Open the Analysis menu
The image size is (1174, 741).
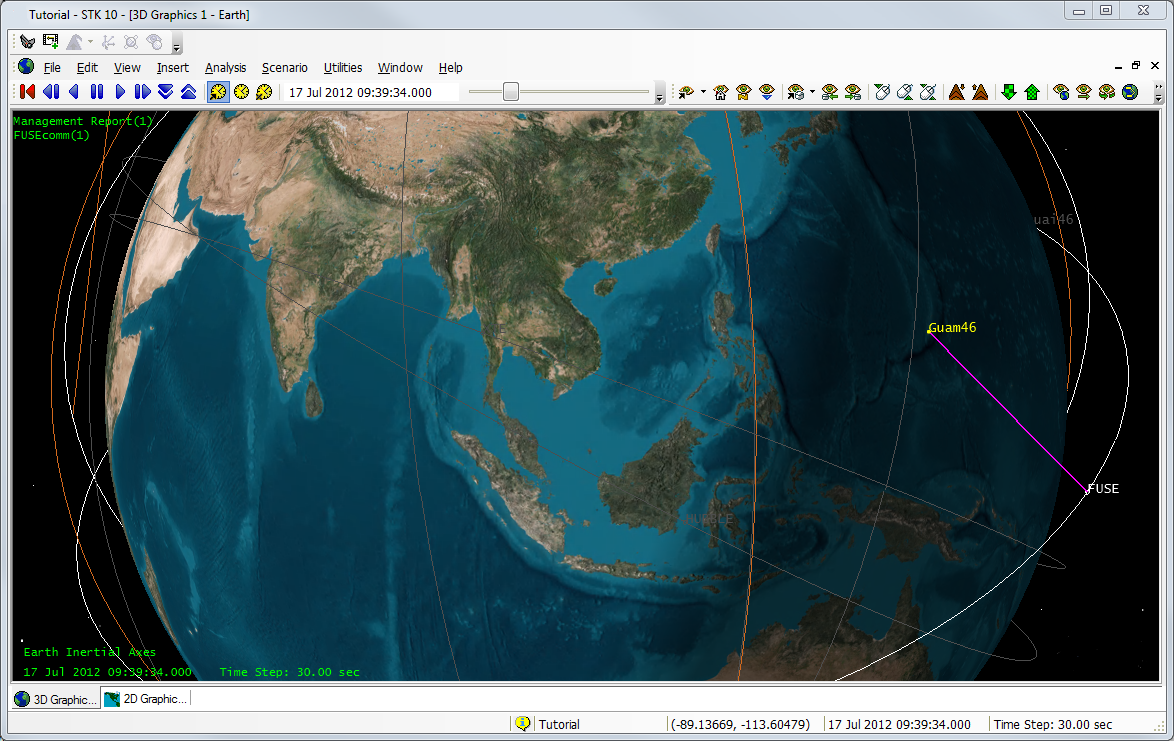(x=225, y=68)
